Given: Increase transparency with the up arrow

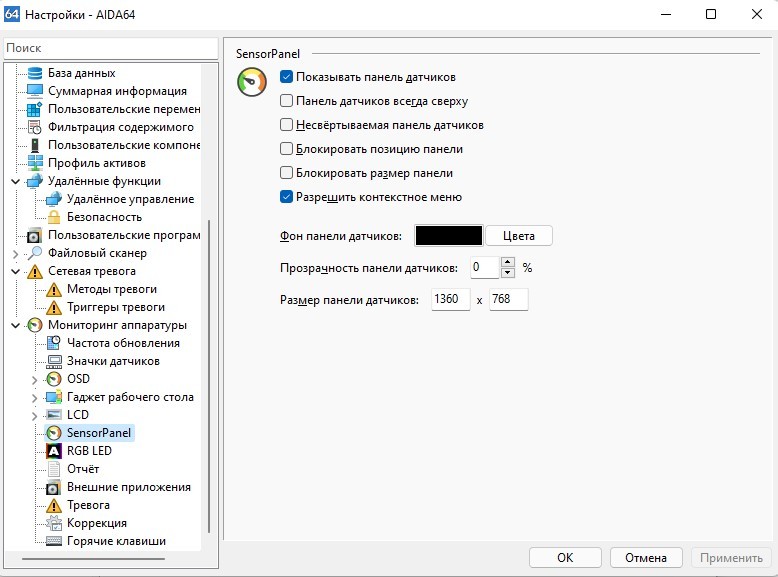Looking at the screenshot, I should (x=508, y=262).
